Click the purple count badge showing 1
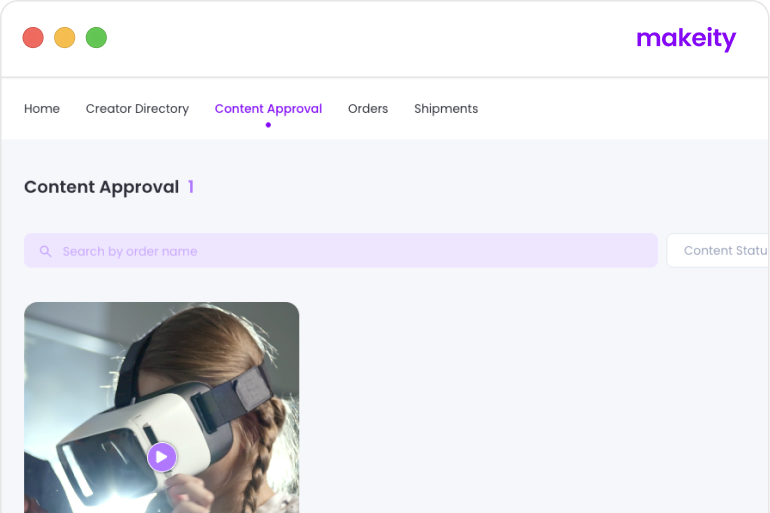 click(x=191, y=187)
